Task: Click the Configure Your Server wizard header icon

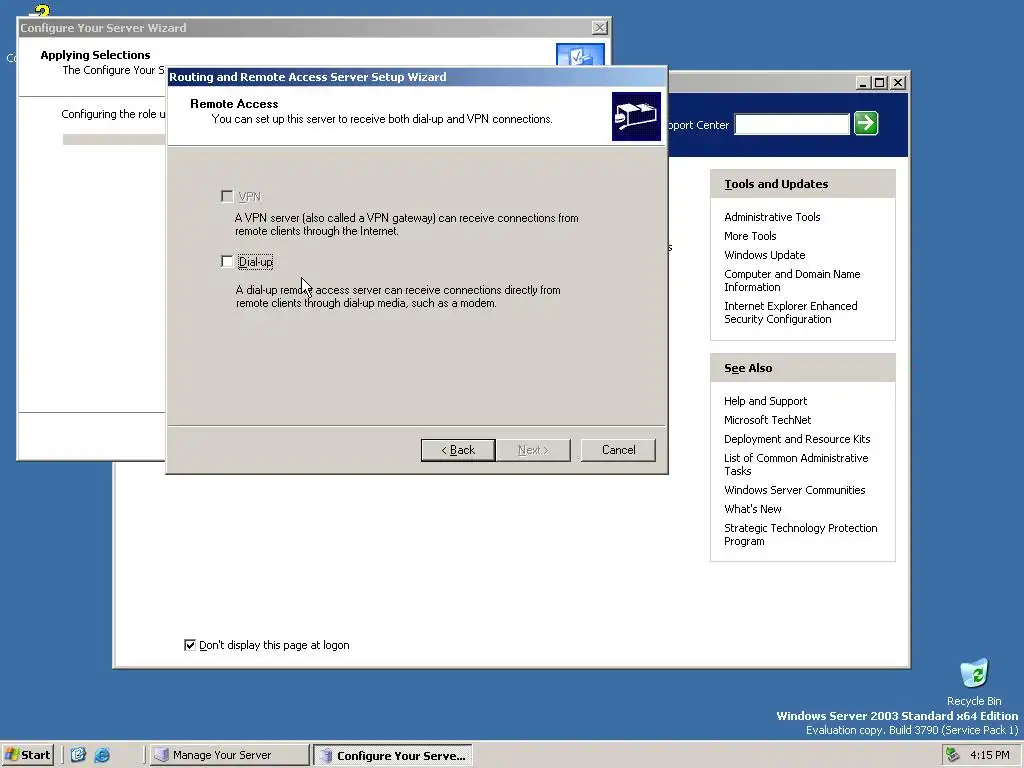Action: [580, 54]
